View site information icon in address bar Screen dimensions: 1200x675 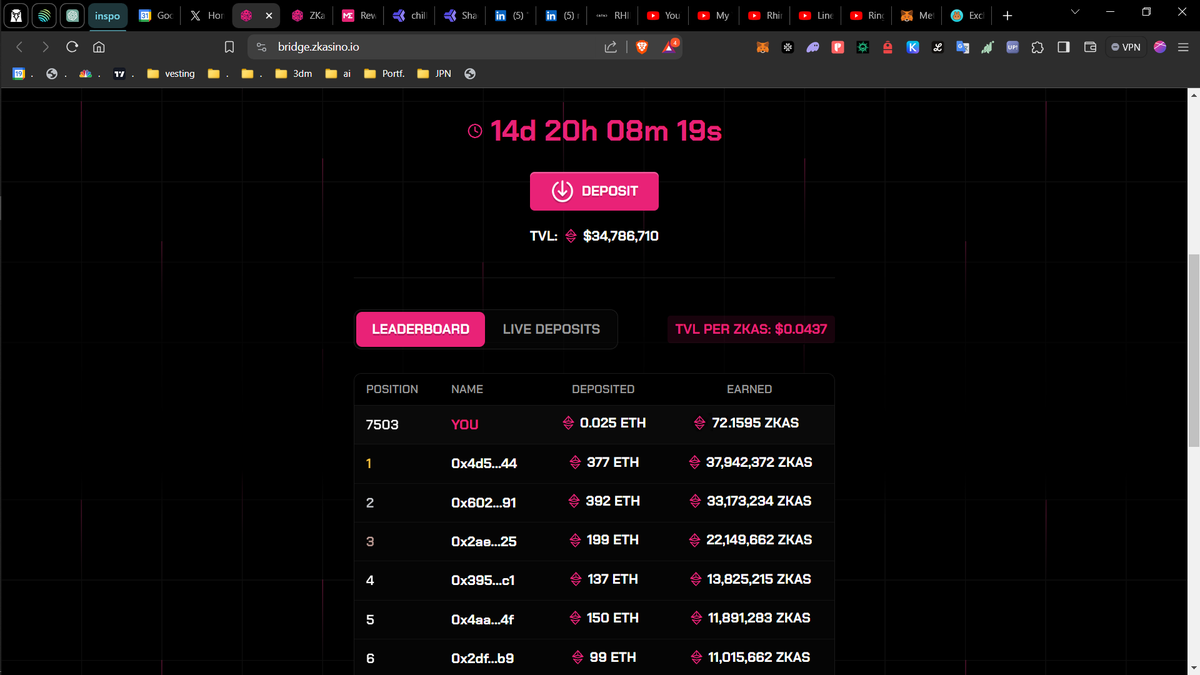coord(261,47)
